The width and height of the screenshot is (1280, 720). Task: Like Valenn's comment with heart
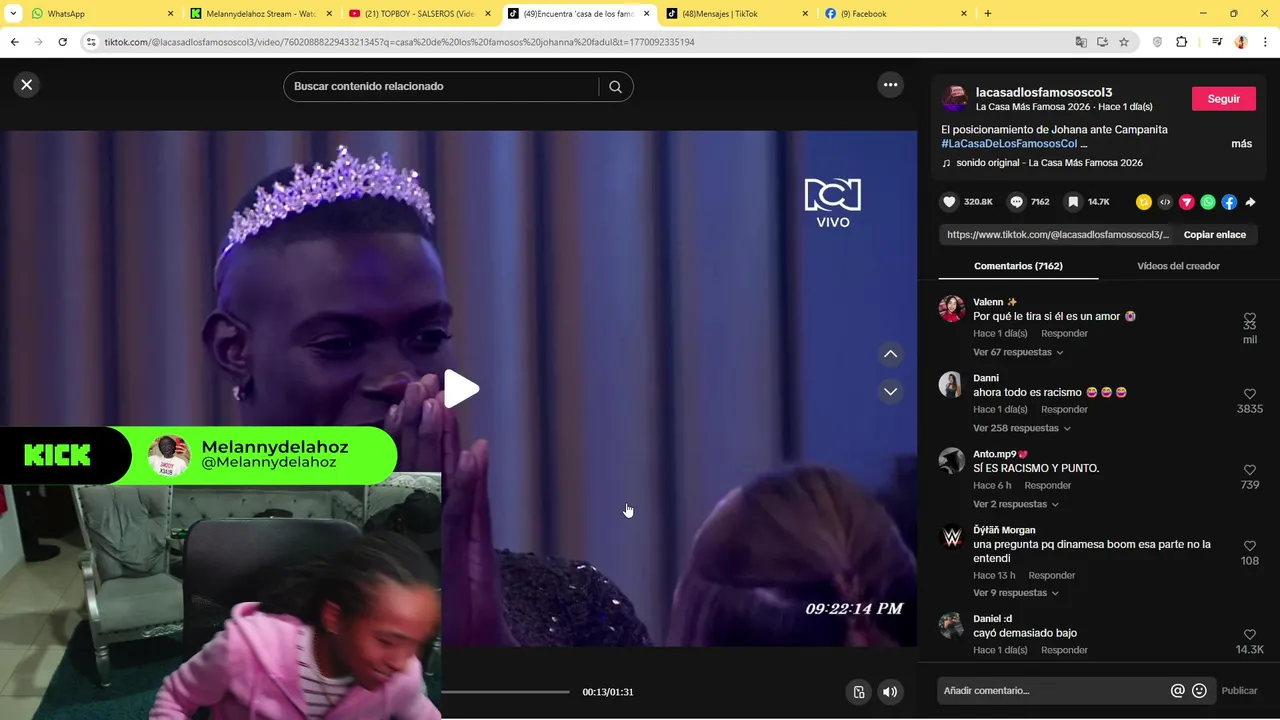(1249, 318)
